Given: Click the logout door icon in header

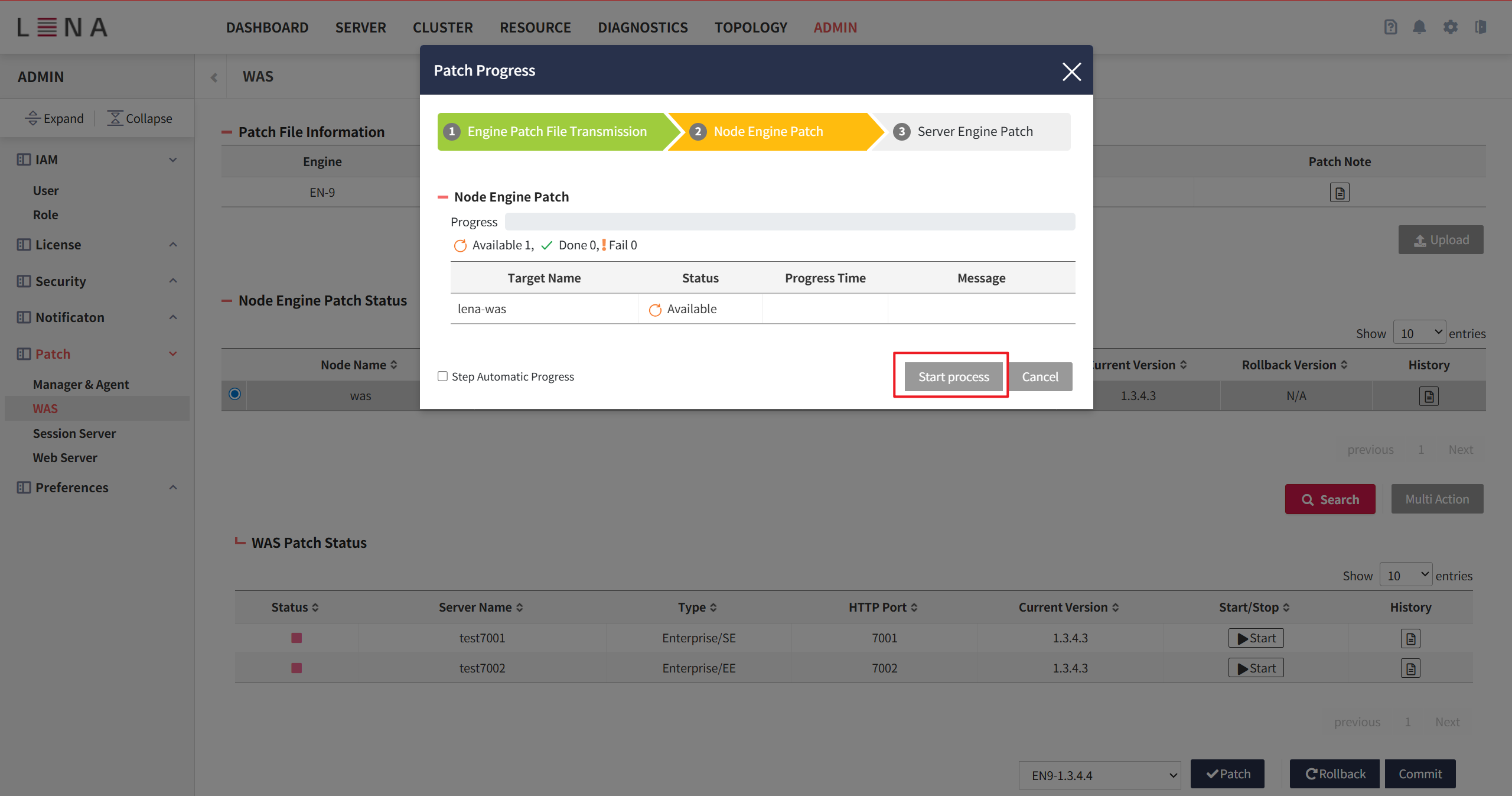Looking at the screenshot, I should pyautogui.click(x=1480, y=27).
